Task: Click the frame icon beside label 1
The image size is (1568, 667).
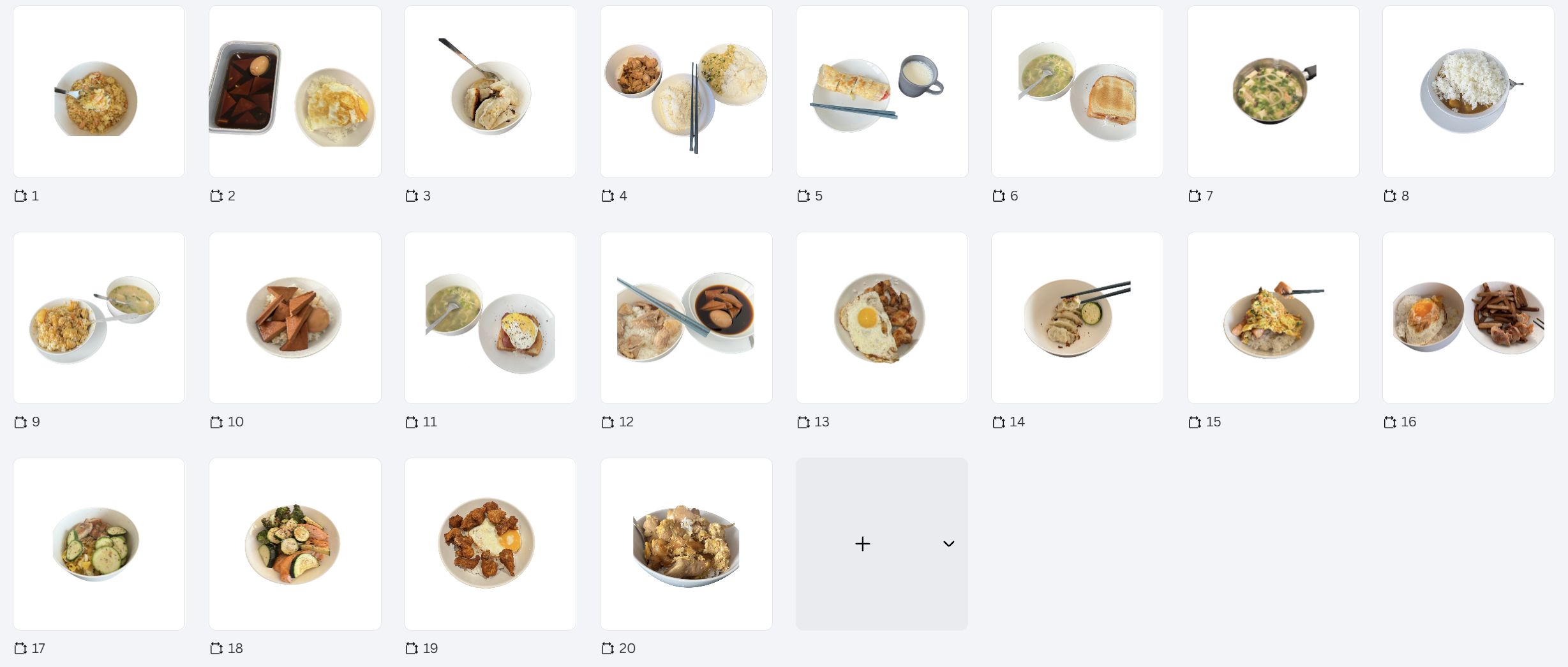Action: 20,196
